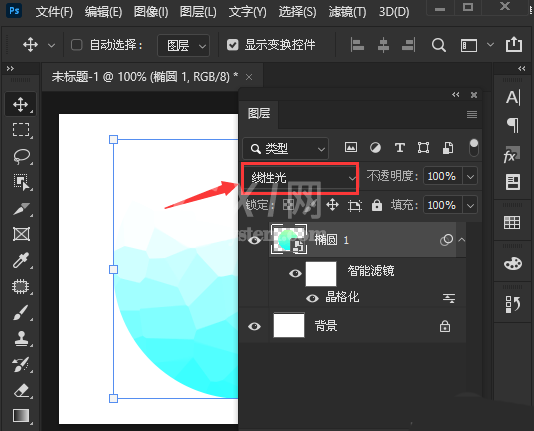Open the 编辑(E) menu
The image size is (534, 431).
pos(103,12)
